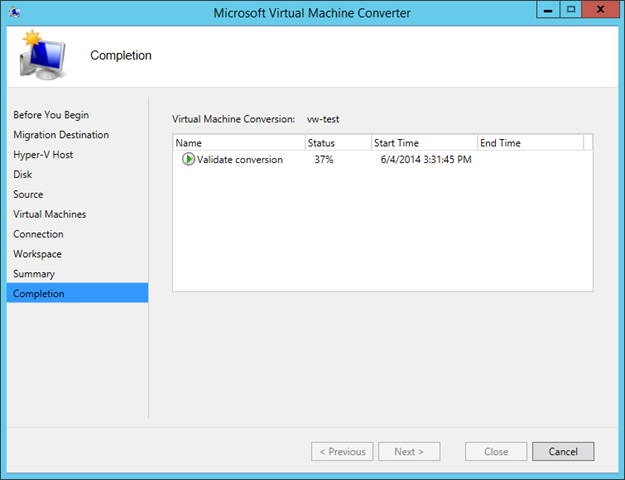Viewport: 625px width, 480px height.
Task: Sort by the Status column header
Action: tap(338, 143)
